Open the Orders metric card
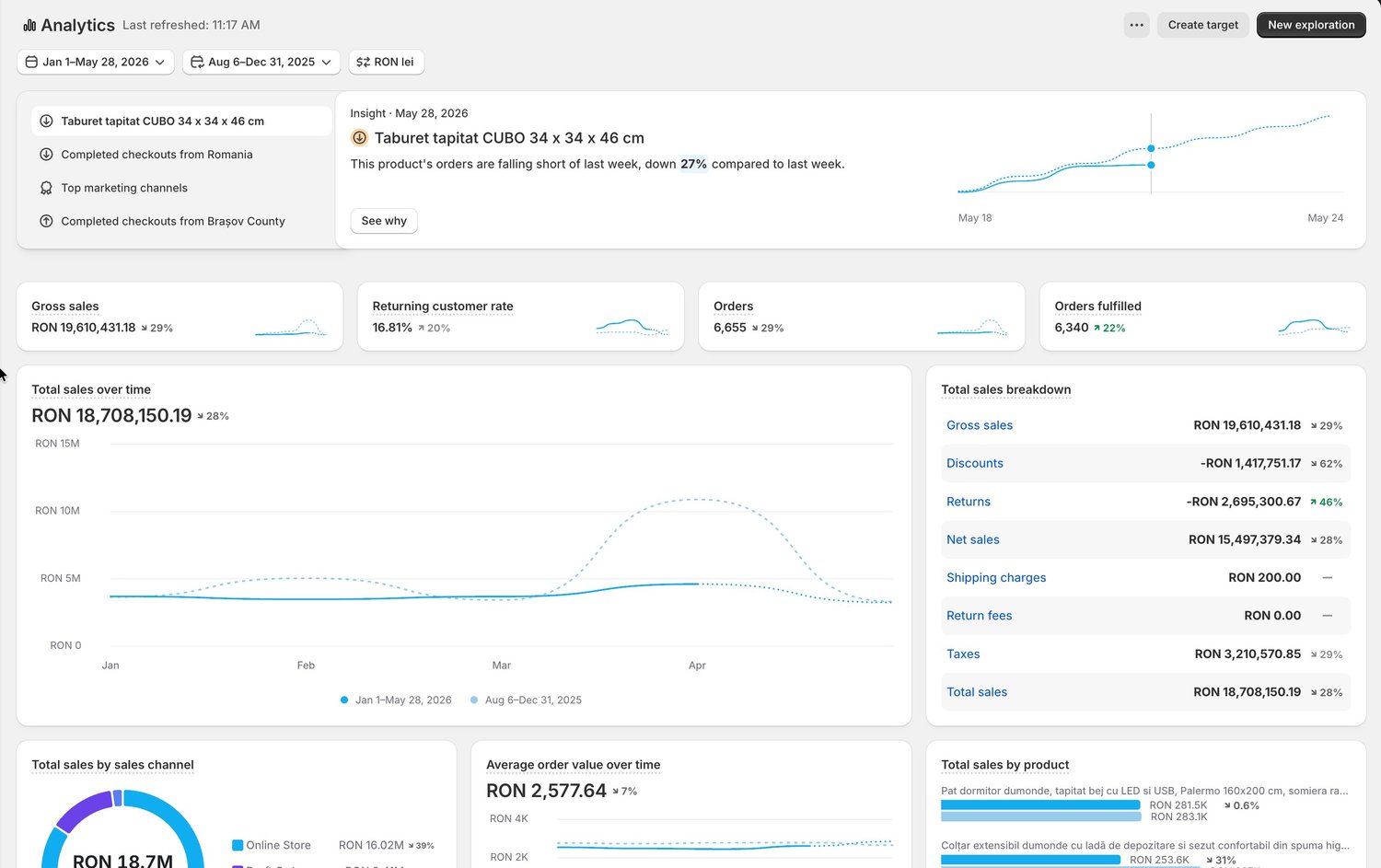 (x=862, y=317)
